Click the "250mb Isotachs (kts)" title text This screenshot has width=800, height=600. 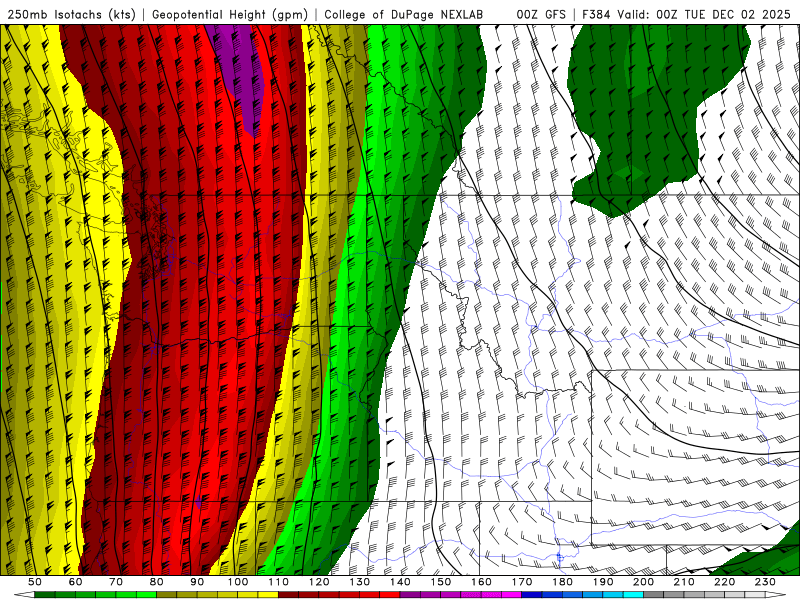click(71, 14)
